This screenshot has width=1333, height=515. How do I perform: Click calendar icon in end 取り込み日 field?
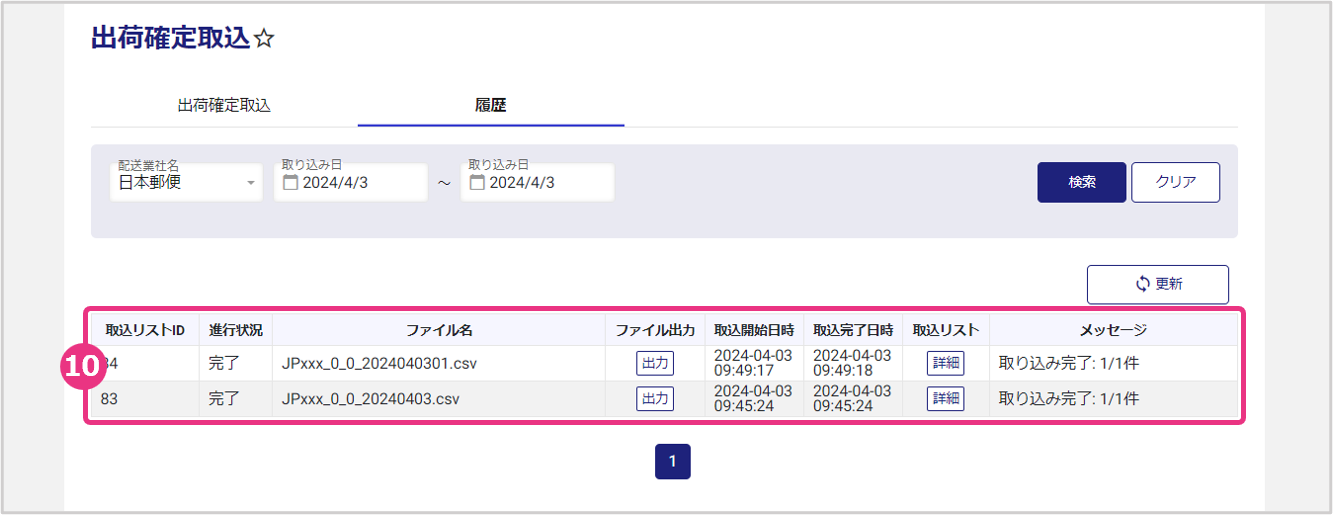(x=477, y=183)
